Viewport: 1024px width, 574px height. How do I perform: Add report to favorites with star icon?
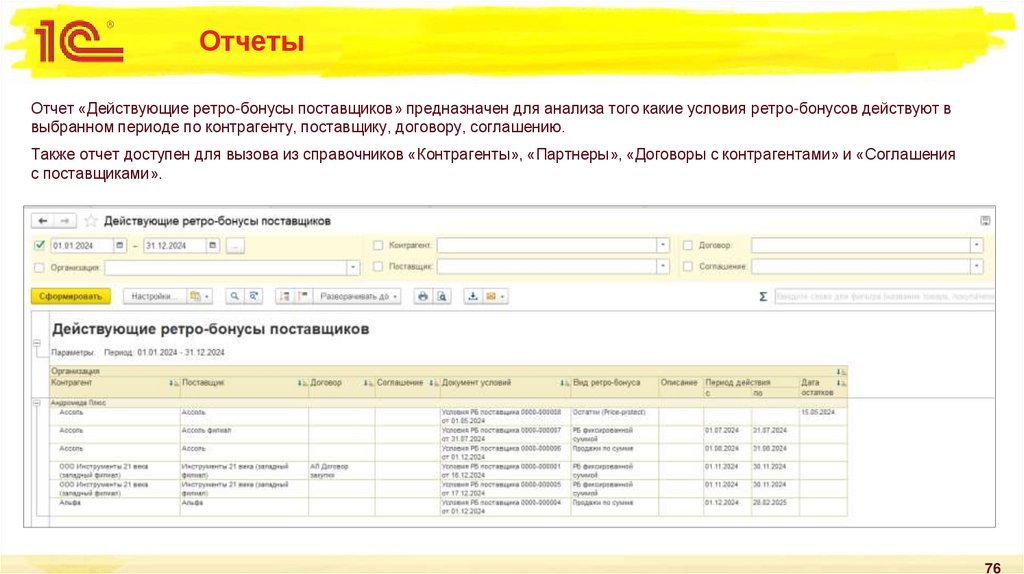(91, 221)
